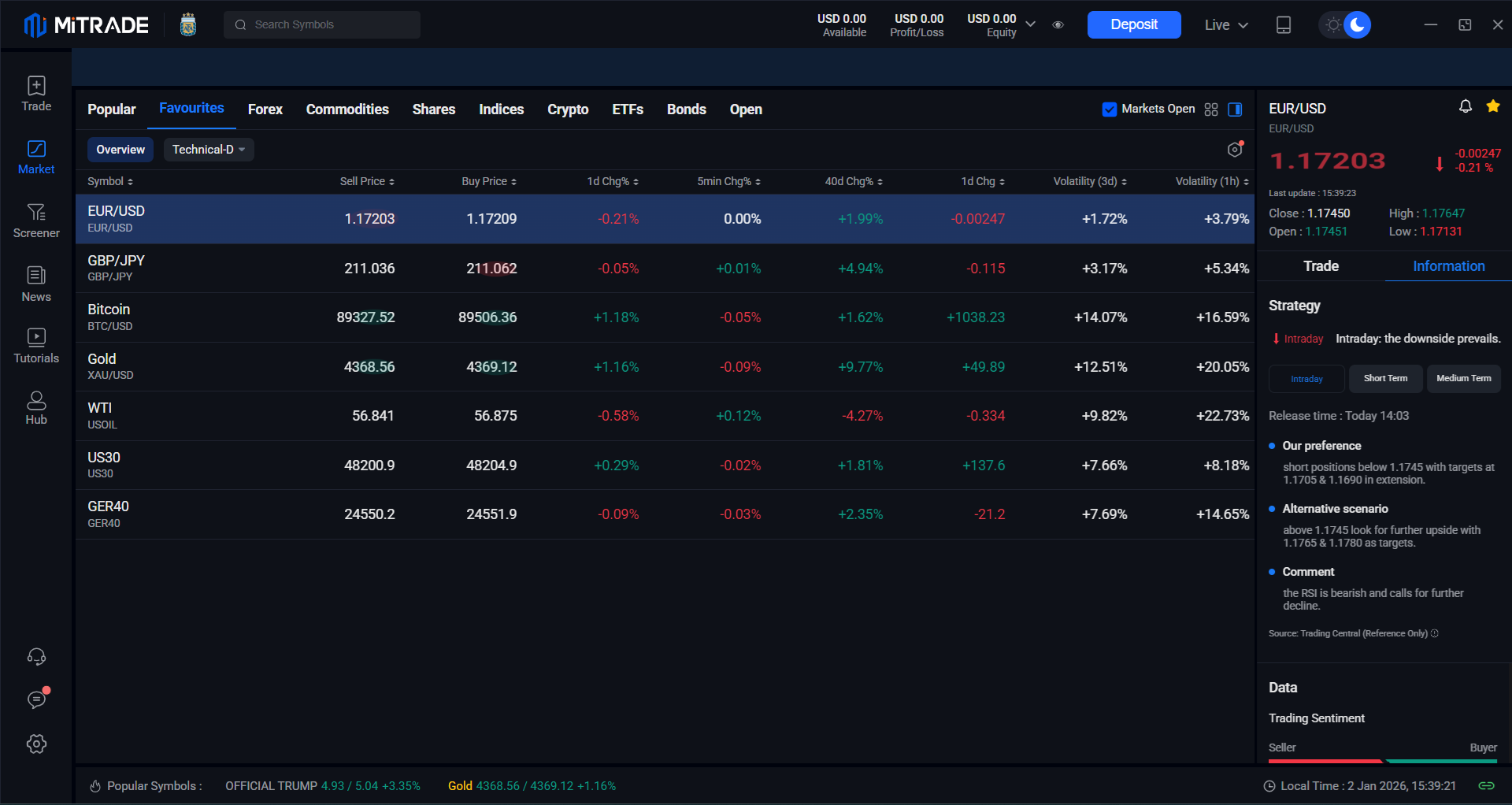
Task: Toggle the light/dark theme switch
Action: 1345,25
